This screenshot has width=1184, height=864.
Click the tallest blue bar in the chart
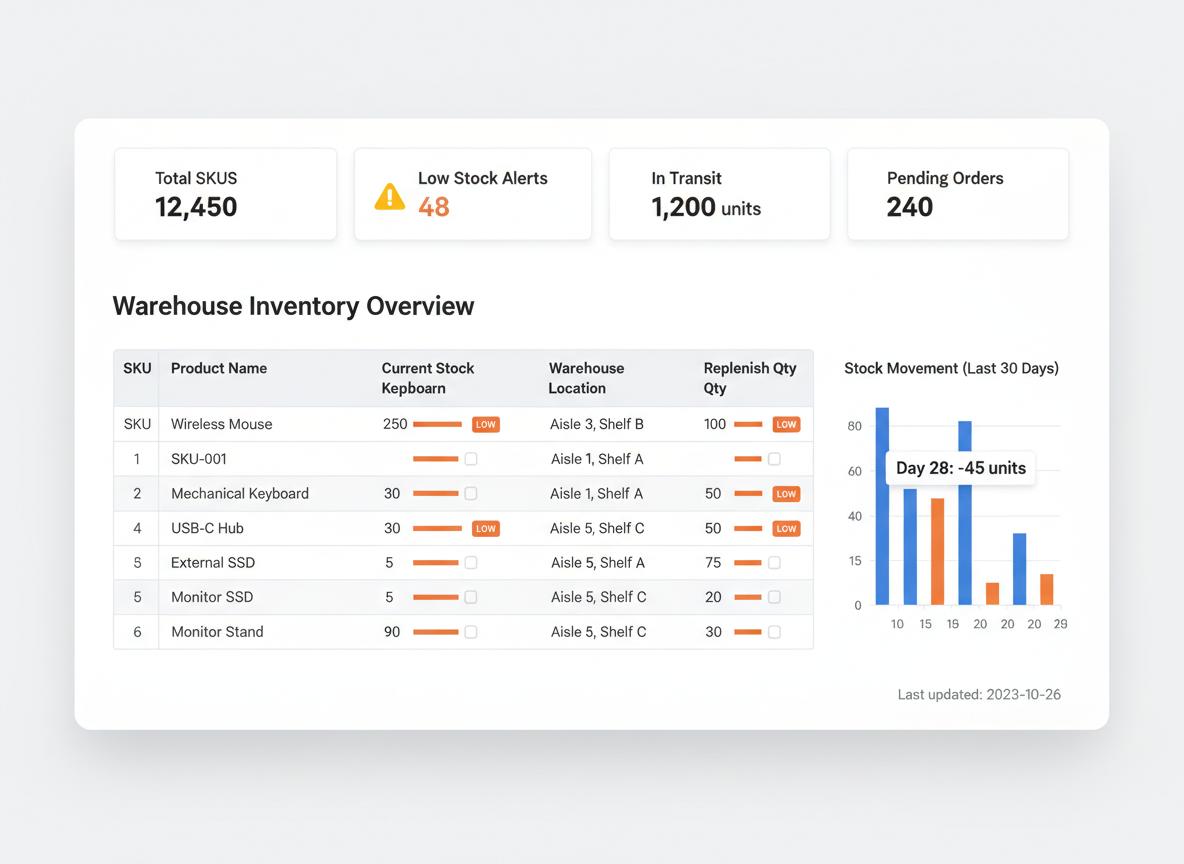(882, 506)
